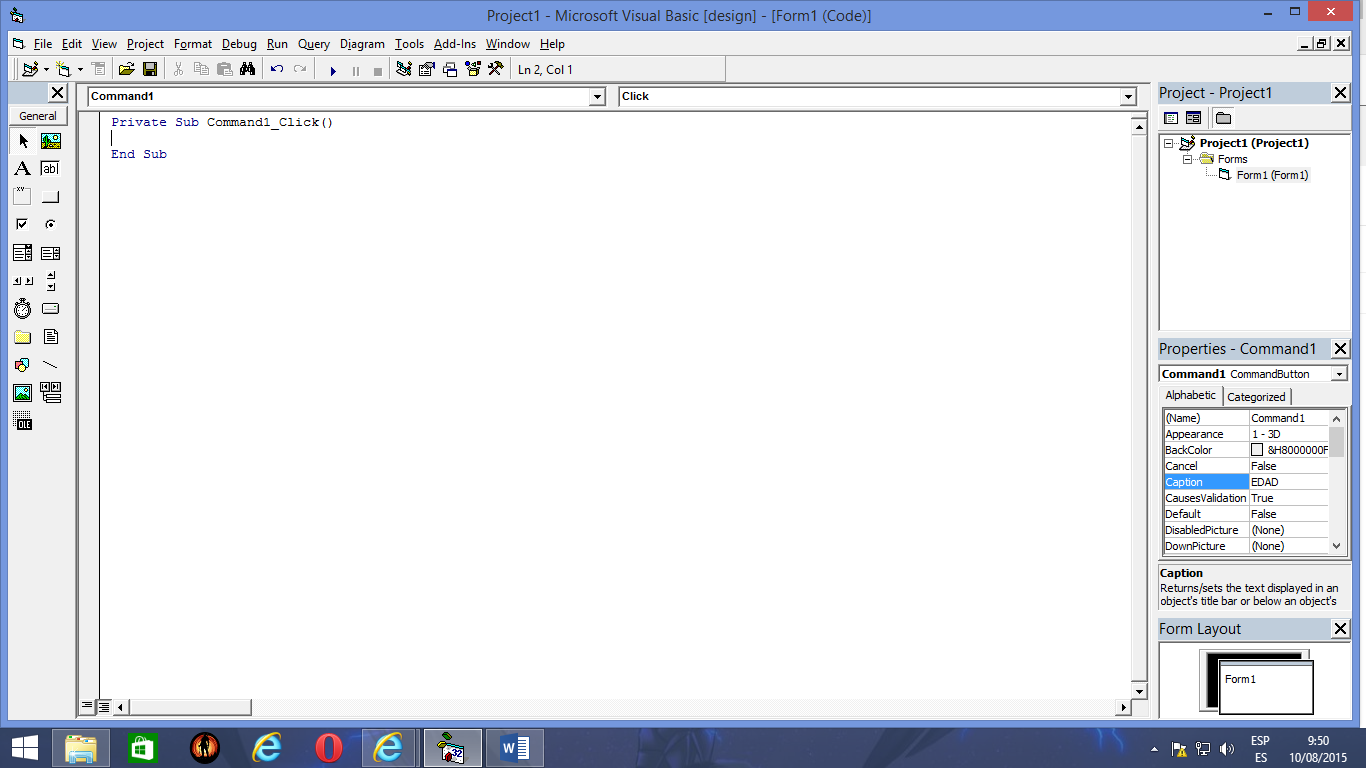The image size is (1366, 768).
Task: Select the Label control in the toolbox
Action: click(x=22, y=169)
